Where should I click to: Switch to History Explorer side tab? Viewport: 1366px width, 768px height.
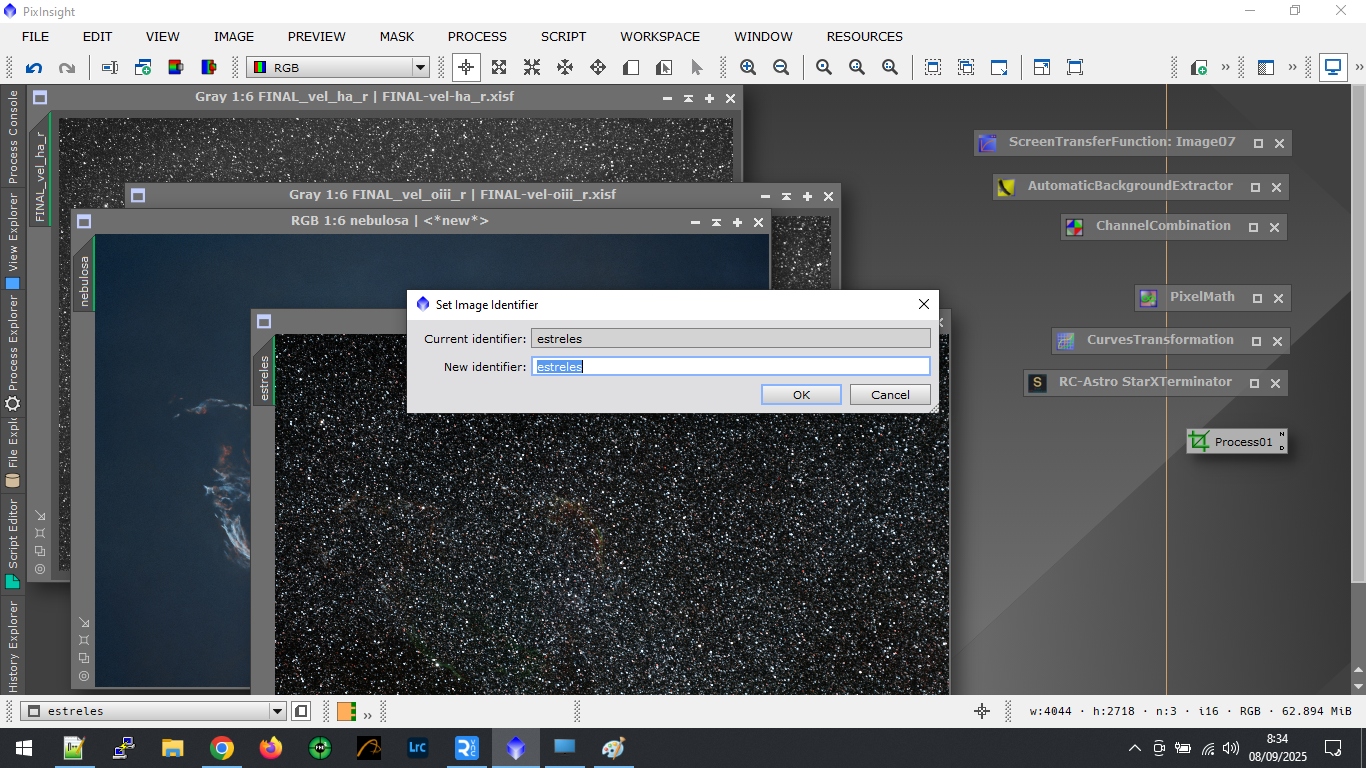coord(13,646)
